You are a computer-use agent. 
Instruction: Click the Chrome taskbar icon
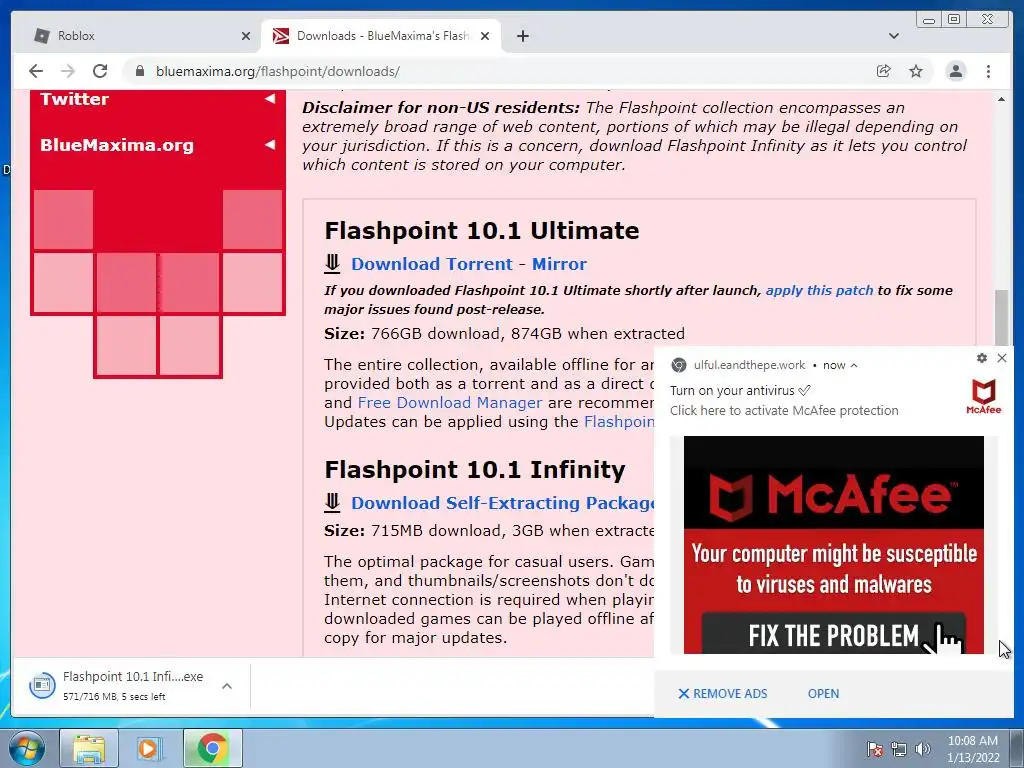212,748
